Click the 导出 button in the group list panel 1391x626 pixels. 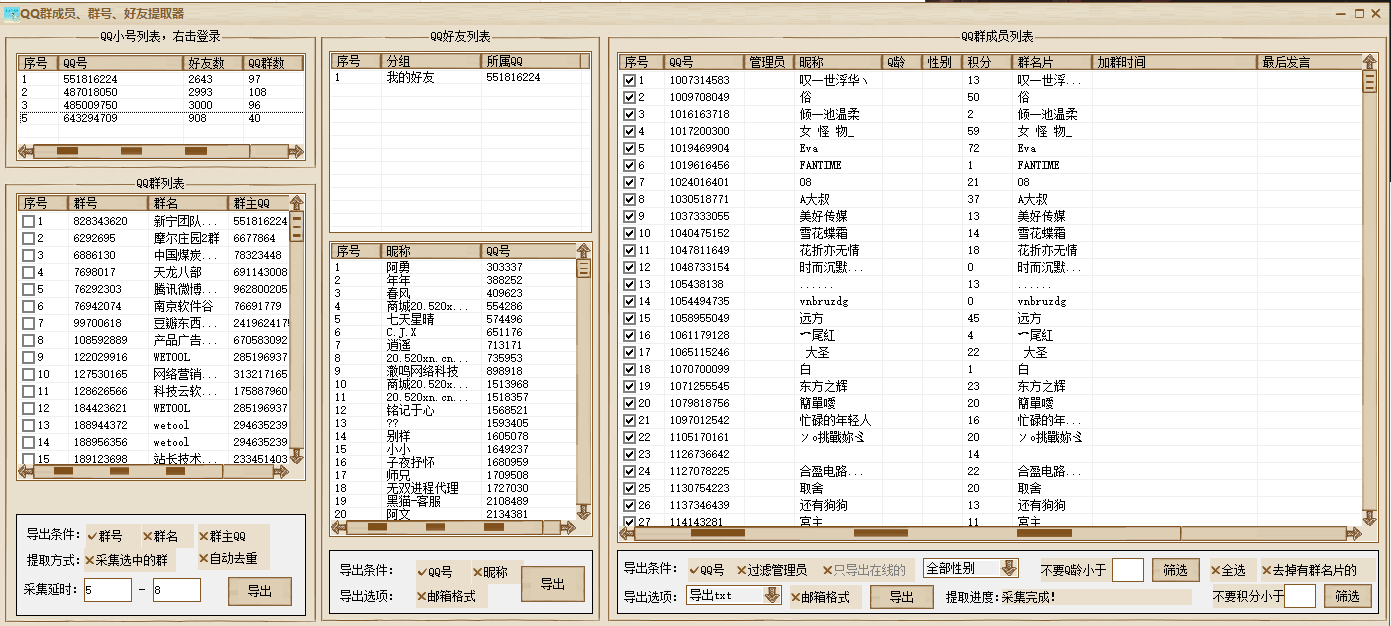(x=261, y=591)
